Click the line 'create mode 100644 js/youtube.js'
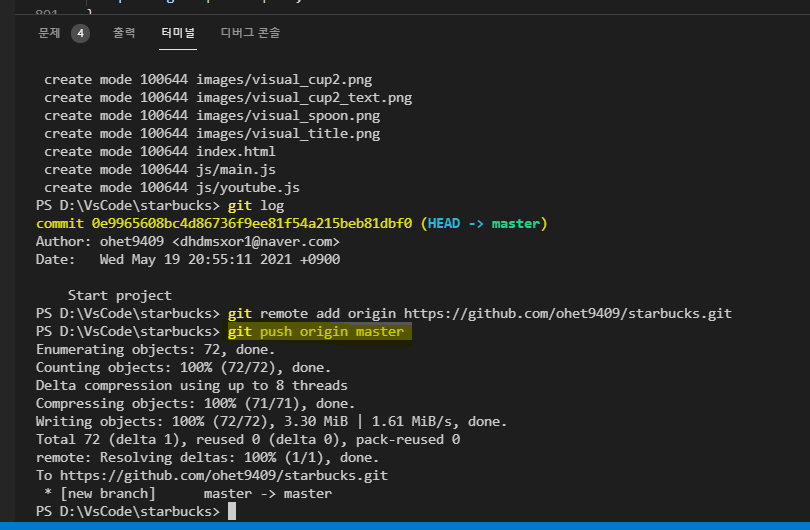This screenshot has height=530, width=810. [x=172, y=188]
